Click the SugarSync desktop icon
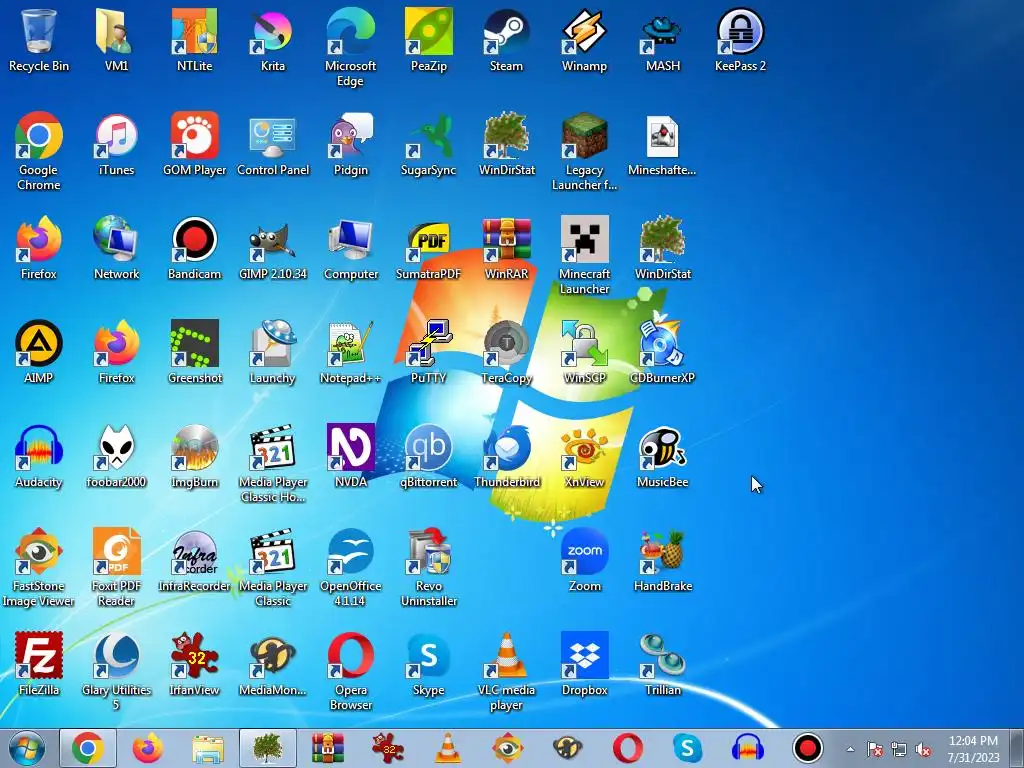The image size is (1024, 768). pyautogui.click(x=428, y=145)
